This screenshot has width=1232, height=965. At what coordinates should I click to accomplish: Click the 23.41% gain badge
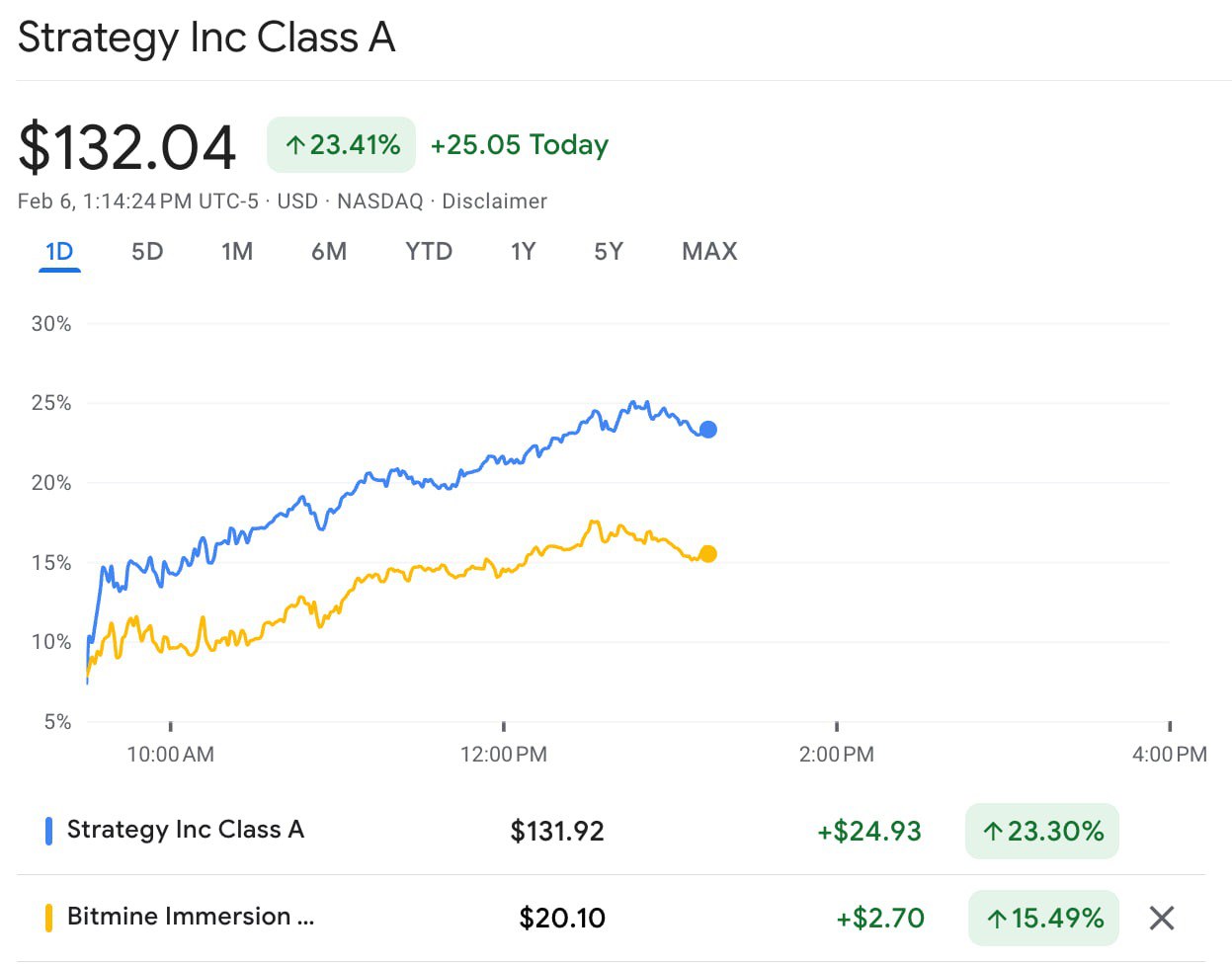(x=342, y=145)
